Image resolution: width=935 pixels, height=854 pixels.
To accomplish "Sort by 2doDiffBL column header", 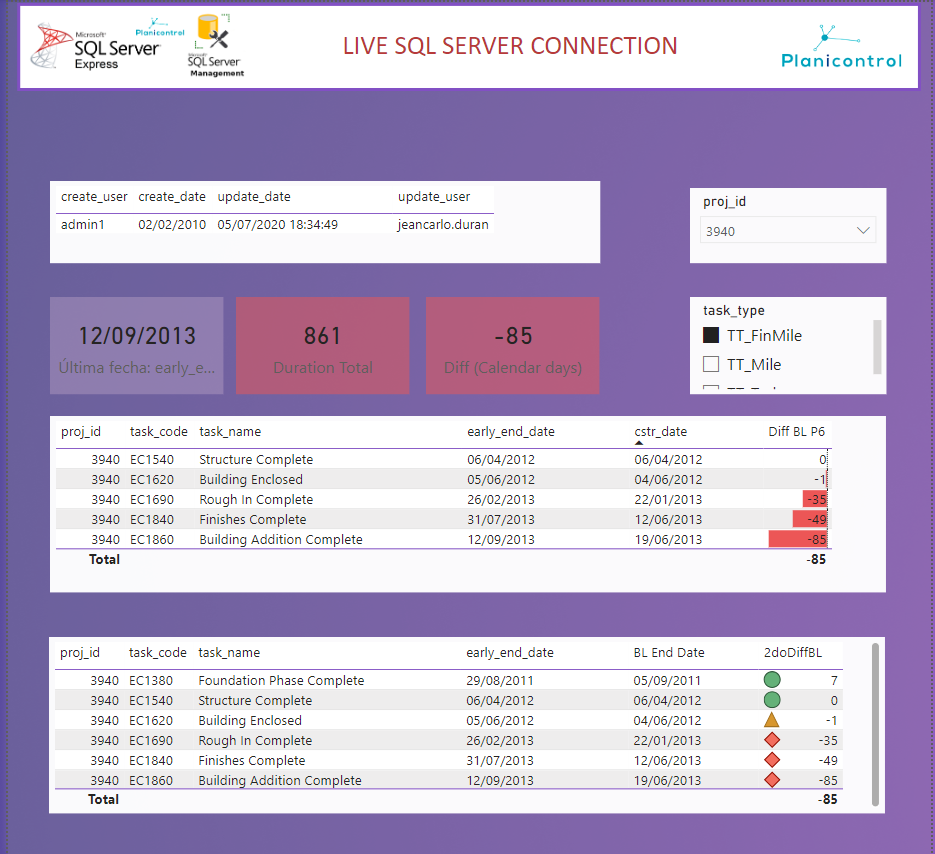I will coord(792,652).
